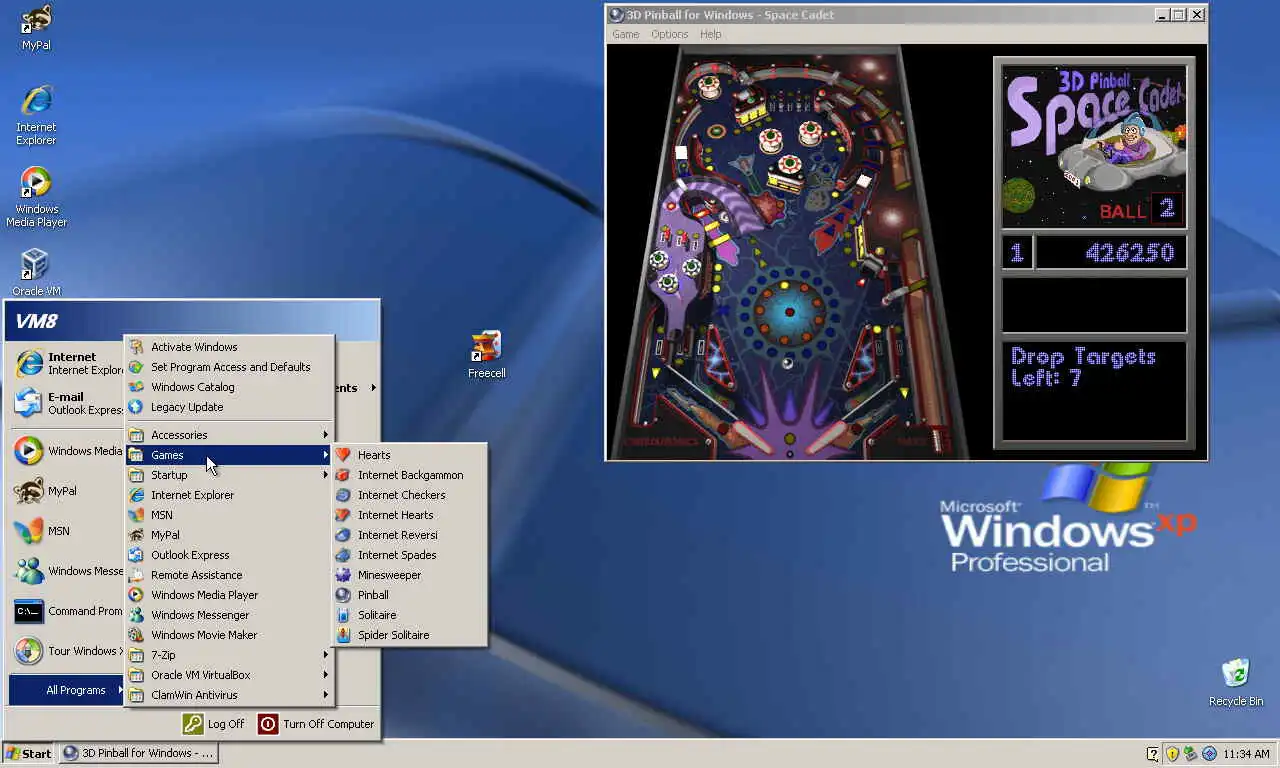Screen dimensions: 1280x768
Task: Click All Programs in Start menu
Action: [66, 690]
